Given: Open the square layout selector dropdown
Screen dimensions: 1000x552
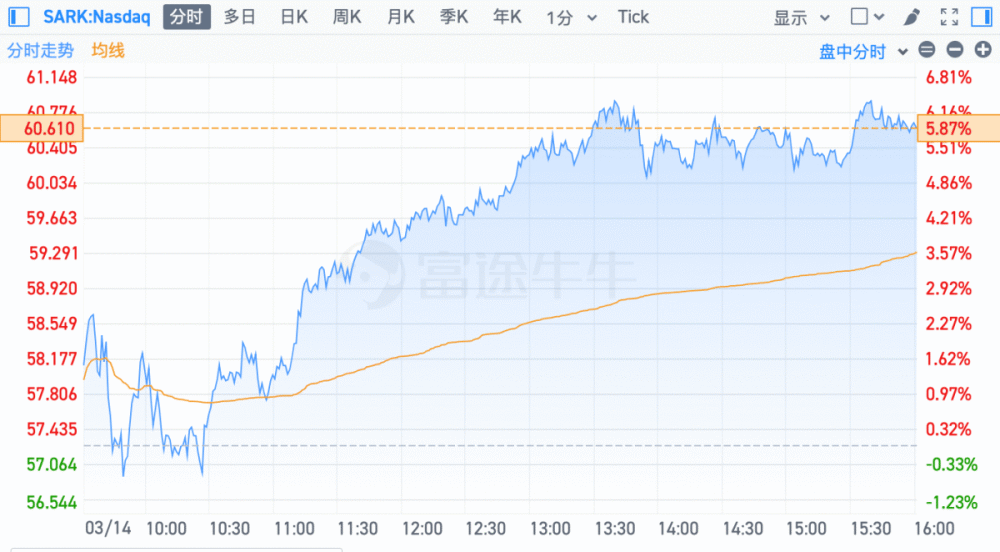Looking at the screenshot, I should pos(867,17).
